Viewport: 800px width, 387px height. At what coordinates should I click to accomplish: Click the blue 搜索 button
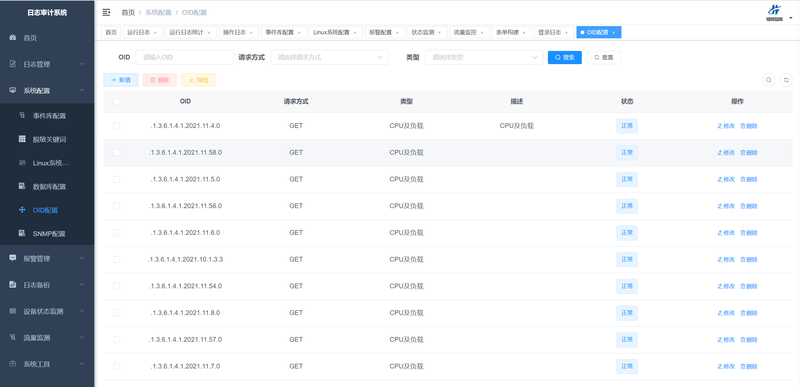coord(565,58)
